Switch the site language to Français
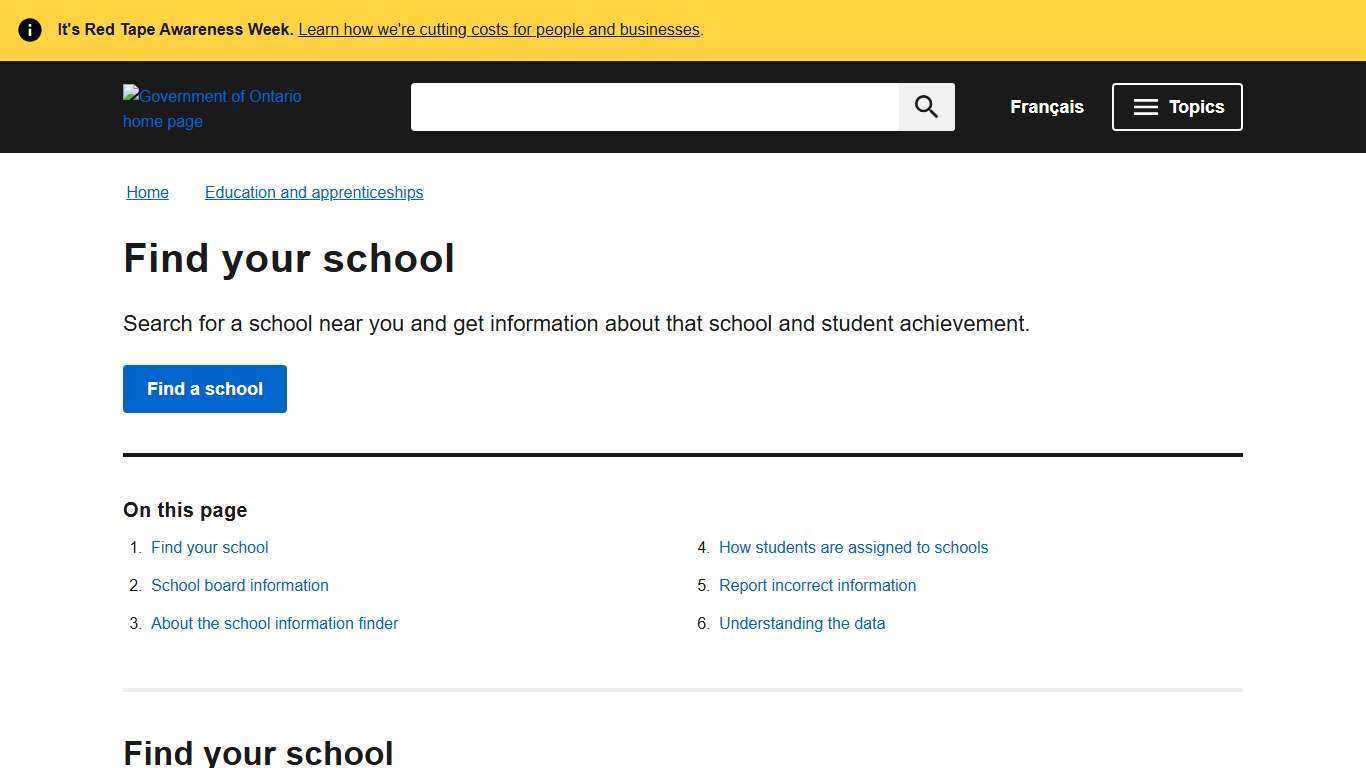This screenshot has height=768, width=1366. click(1046, 106)
